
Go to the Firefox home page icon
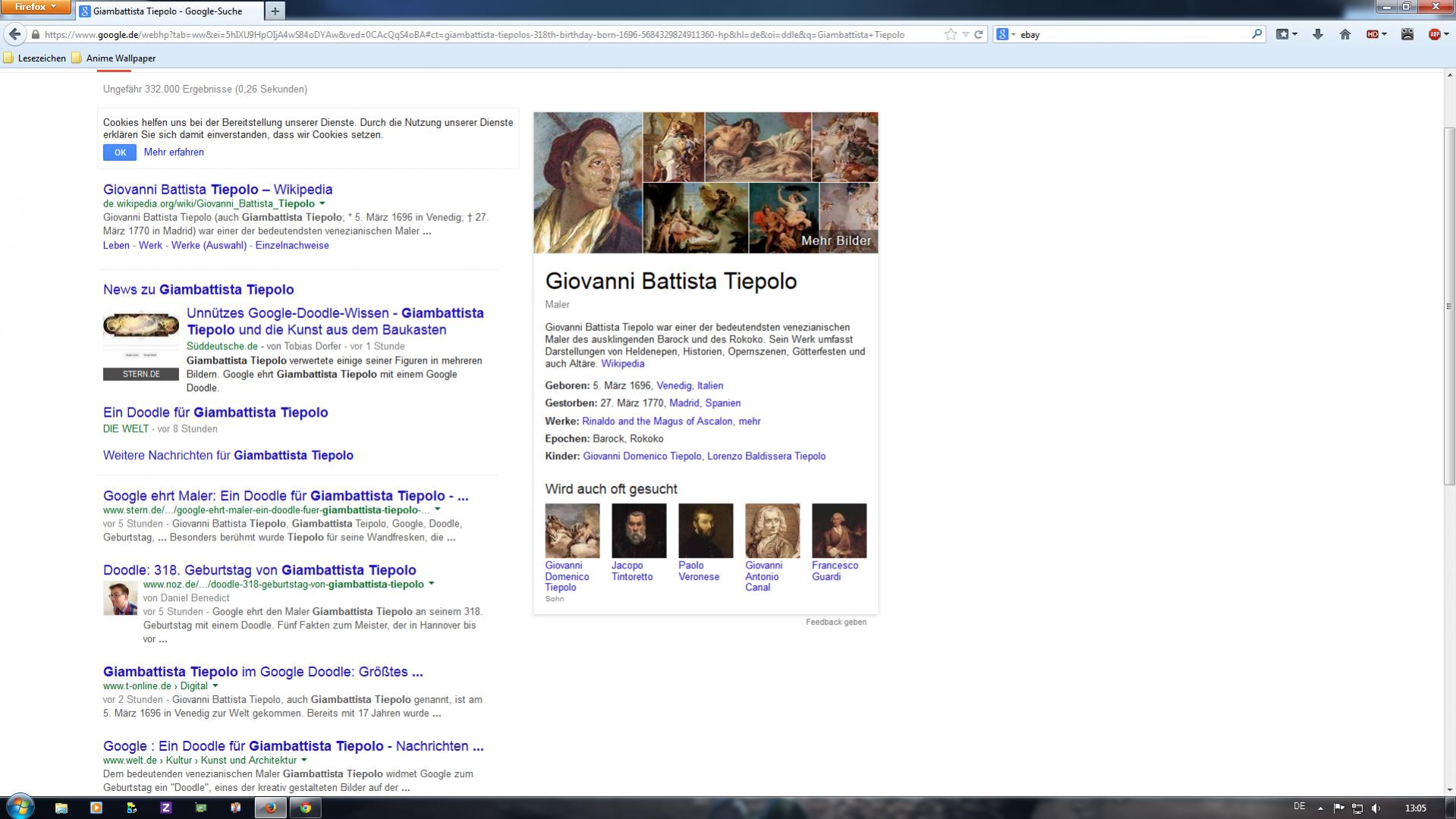tap(1345, 34)
